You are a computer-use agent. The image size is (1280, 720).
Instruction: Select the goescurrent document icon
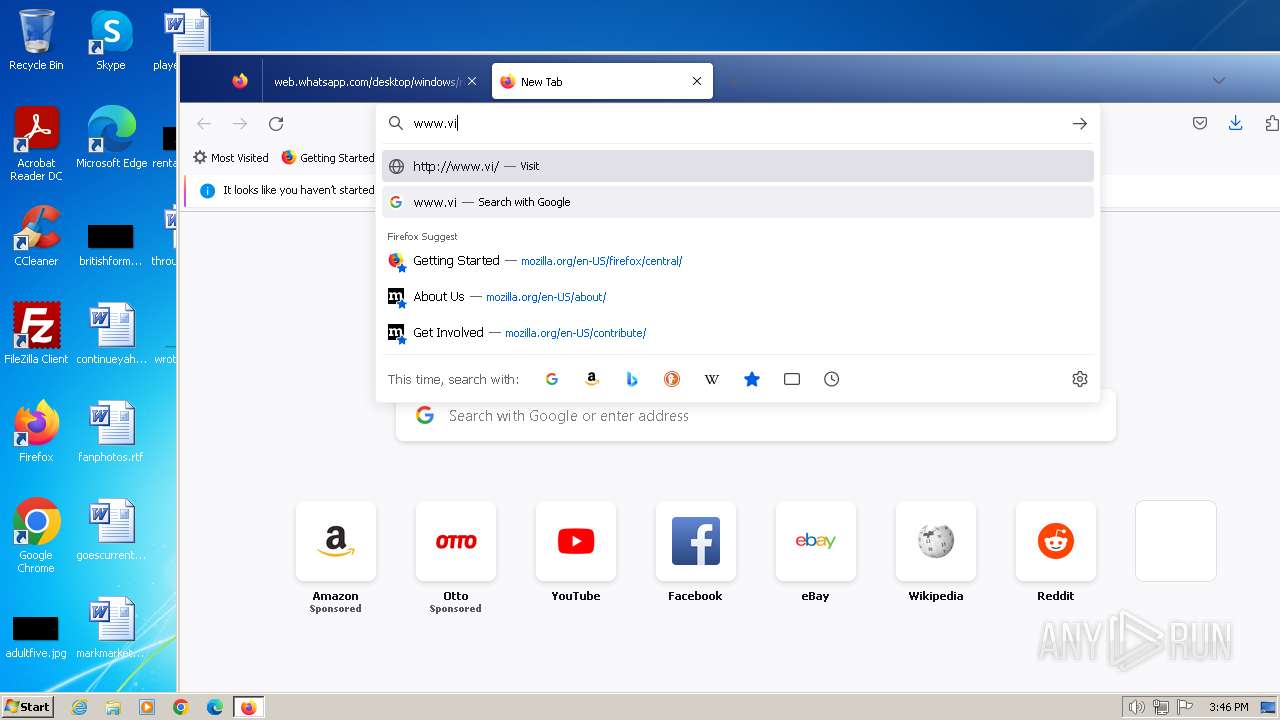tap(111, 530)
